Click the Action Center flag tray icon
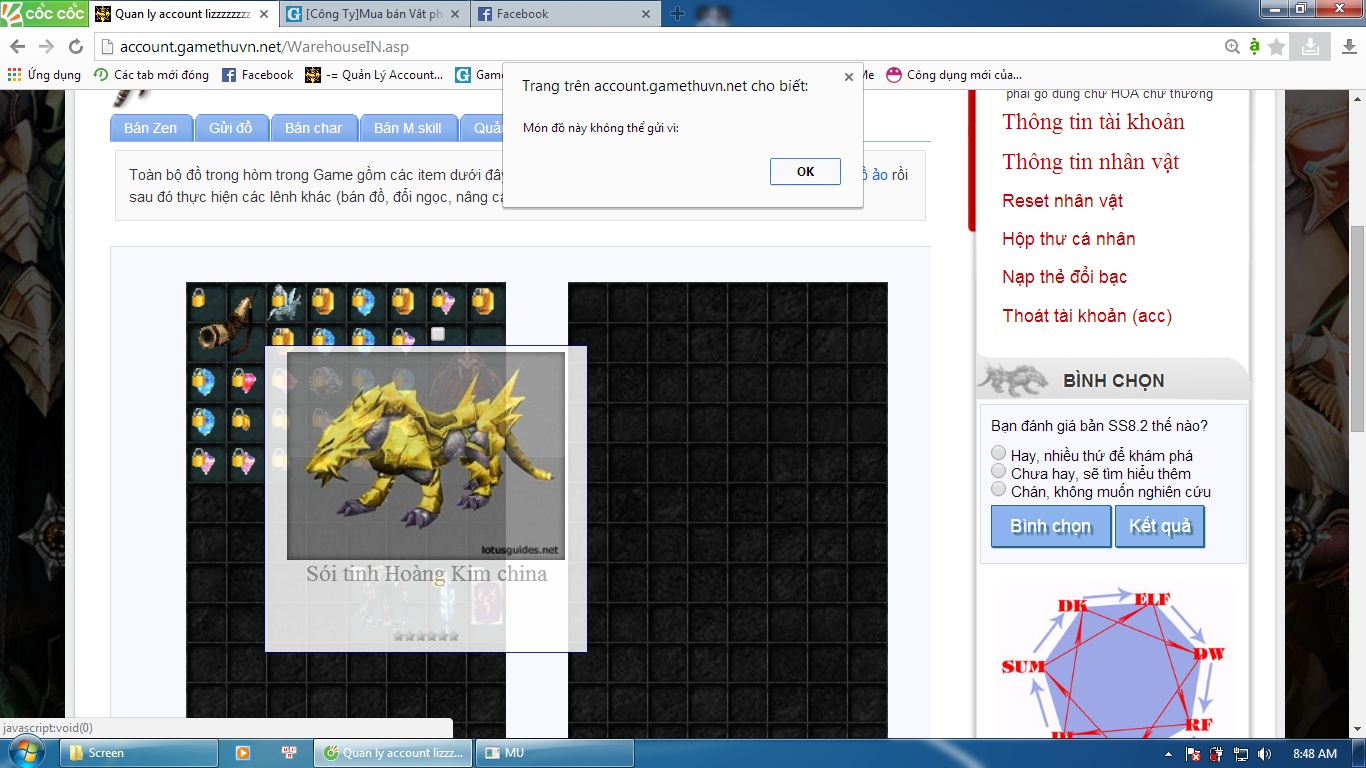 tap(1192, 754)
